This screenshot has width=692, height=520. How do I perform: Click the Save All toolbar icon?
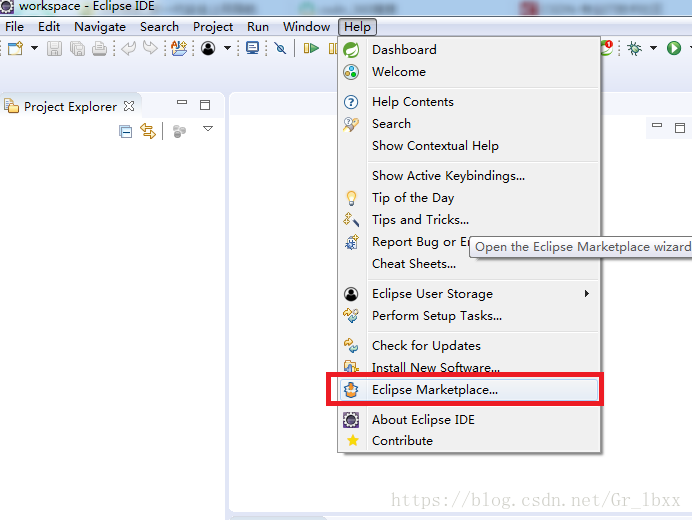pos(78,48)
